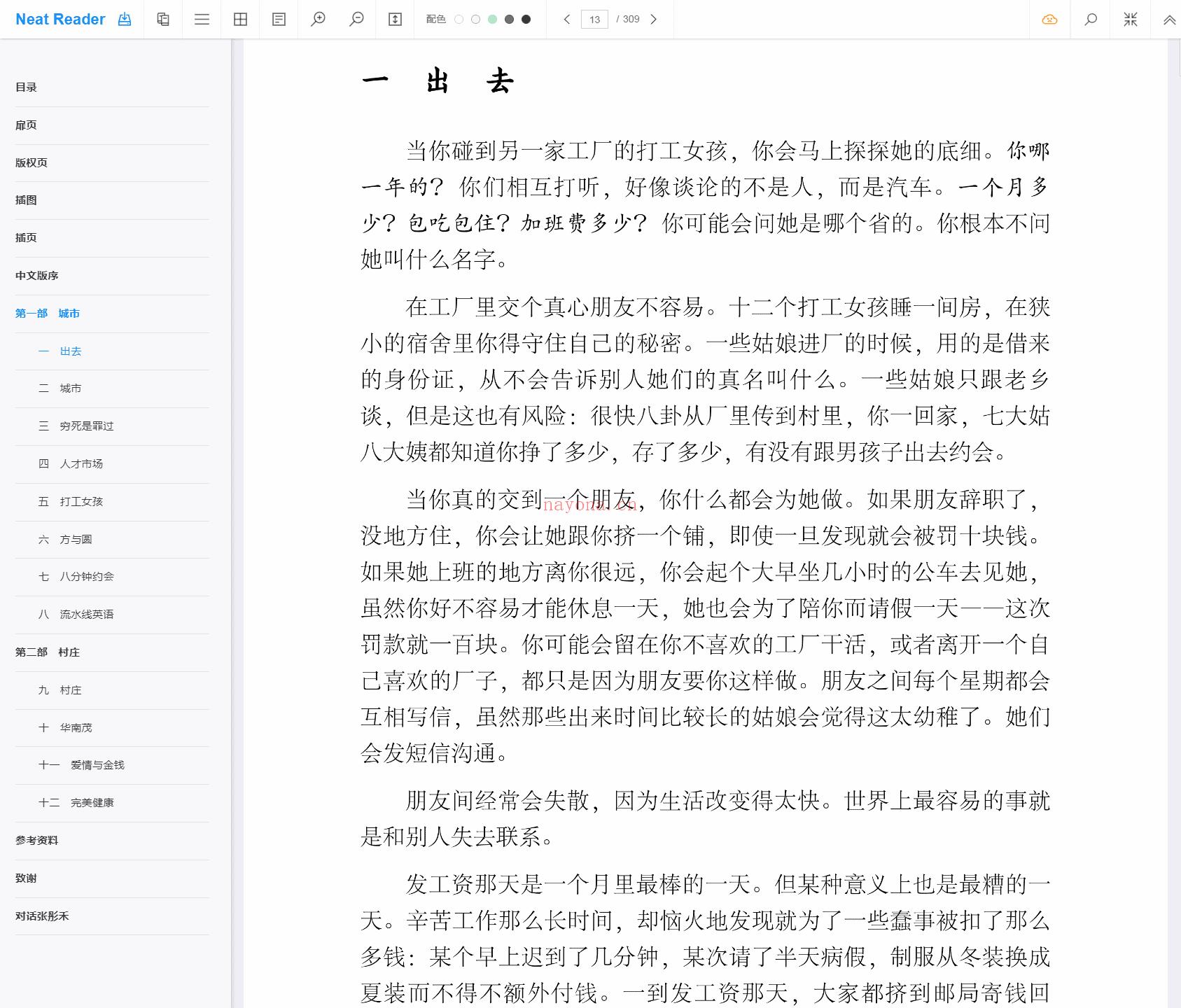The width and height of the screenshot is (1181, 1008).
Task: Open the search magnifier icon
Action: pyautogui.click(x=1091, y=20)
